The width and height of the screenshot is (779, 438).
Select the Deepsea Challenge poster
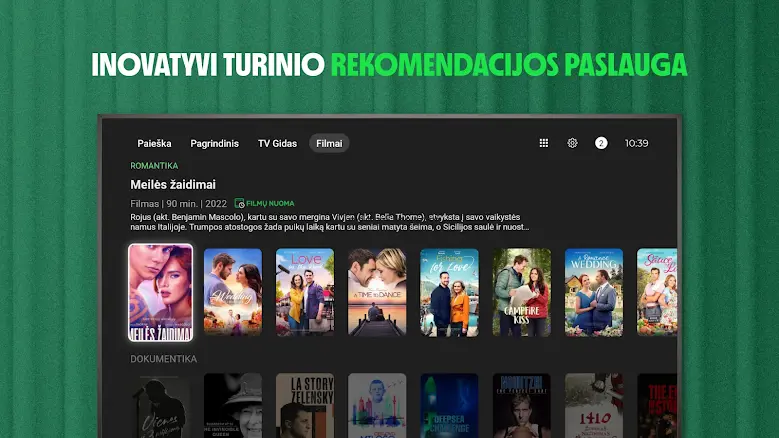click(x=450, y=406)
